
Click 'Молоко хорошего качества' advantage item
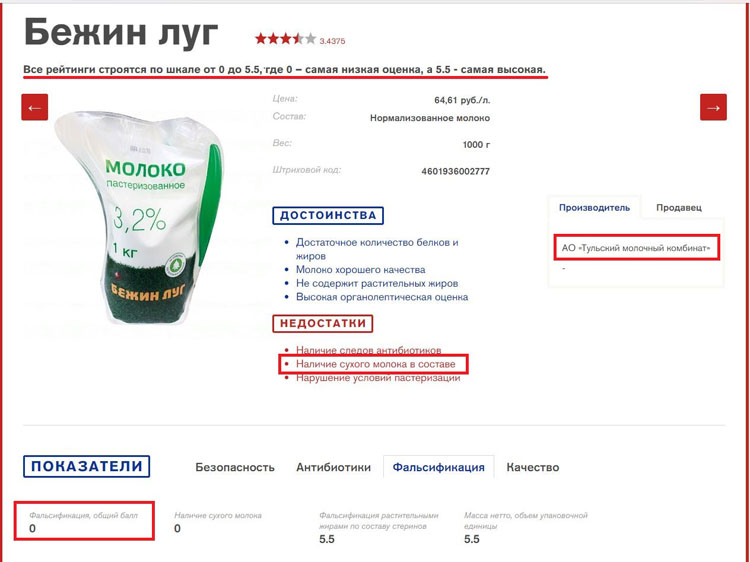[360, 270]
